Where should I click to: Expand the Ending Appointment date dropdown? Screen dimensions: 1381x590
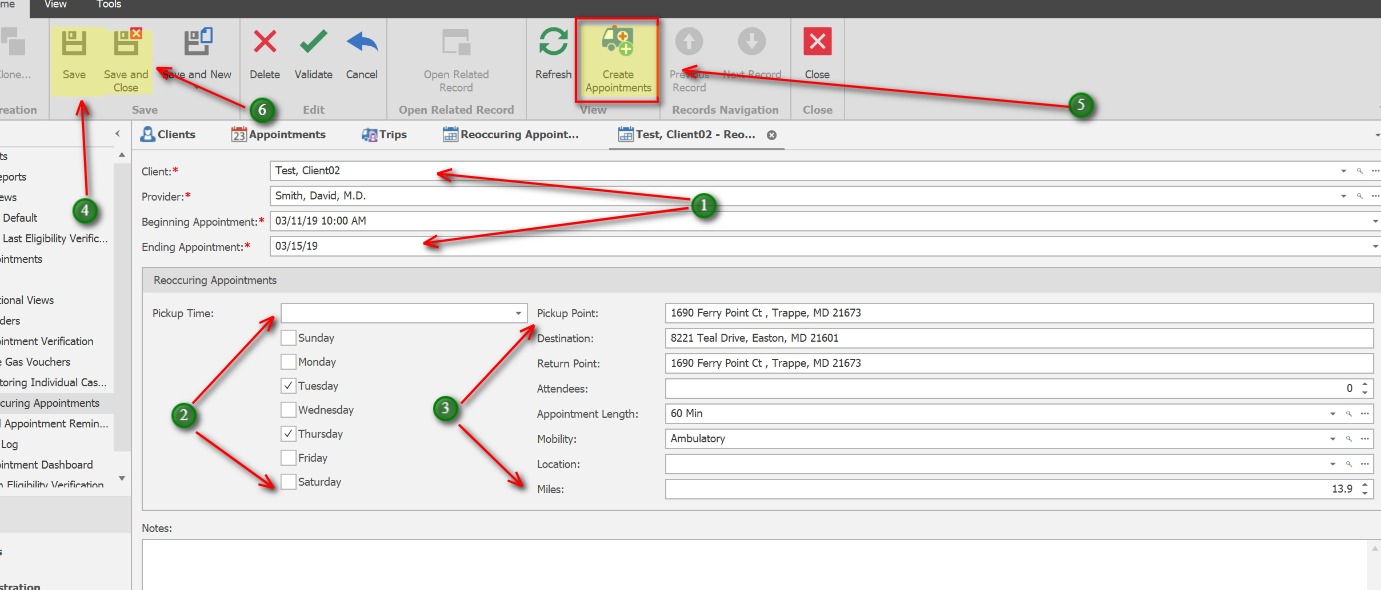(x=1373, y=246)
